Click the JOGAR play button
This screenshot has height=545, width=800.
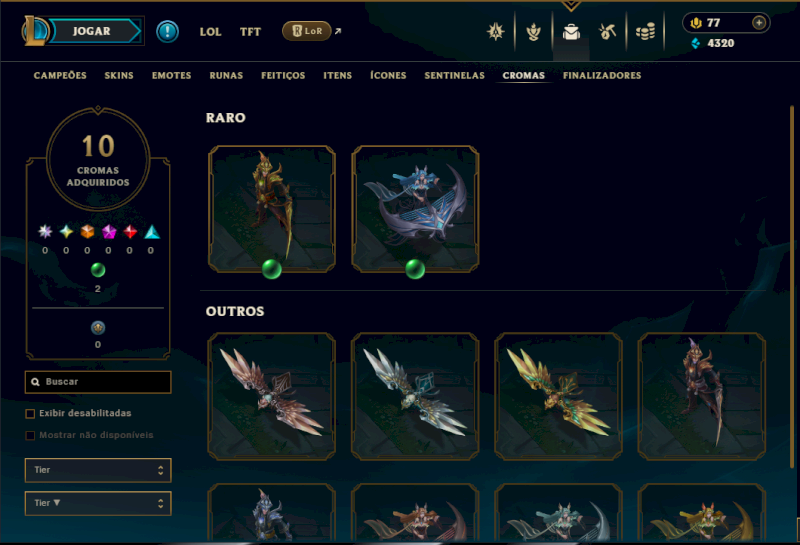[94, 31]
